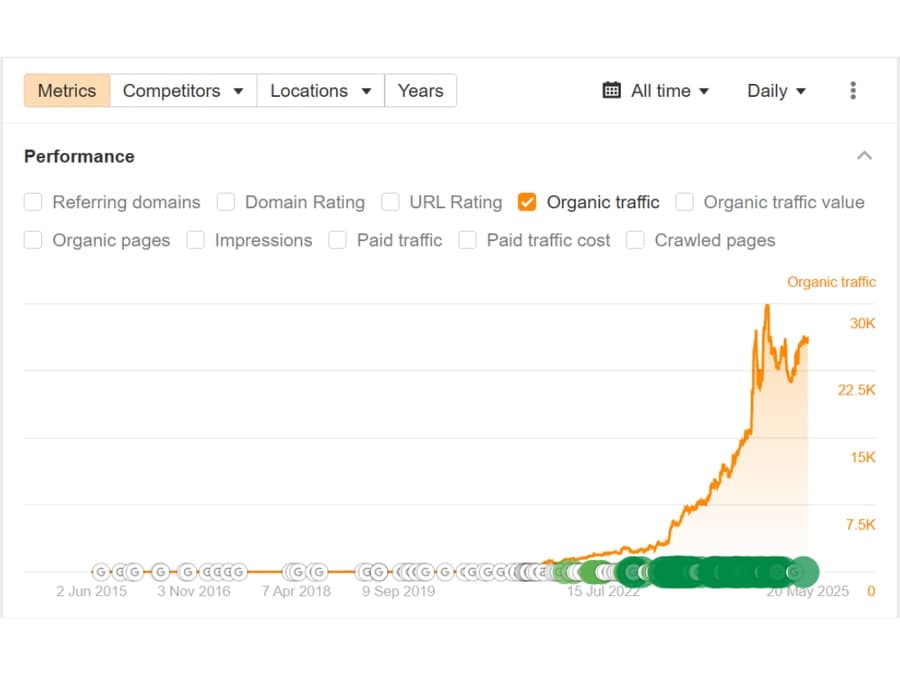
Task: Tick the Domain Rating checkbox
Action: point(226,202)
